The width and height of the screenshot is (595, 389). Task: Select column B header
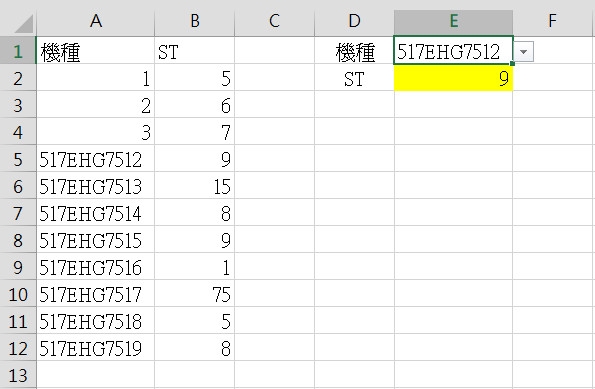[195, 21]
